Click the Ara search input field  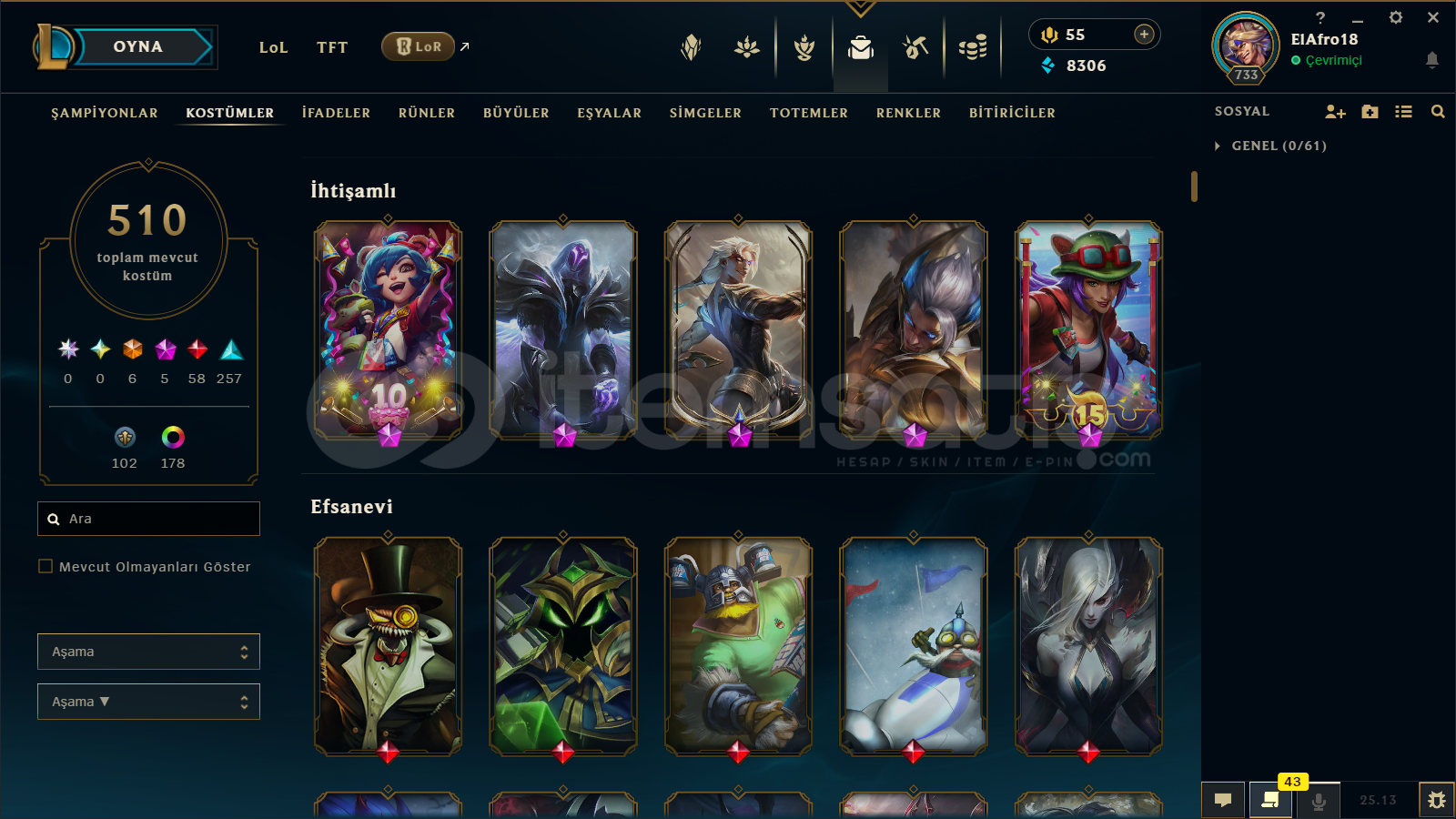[148, 519]
